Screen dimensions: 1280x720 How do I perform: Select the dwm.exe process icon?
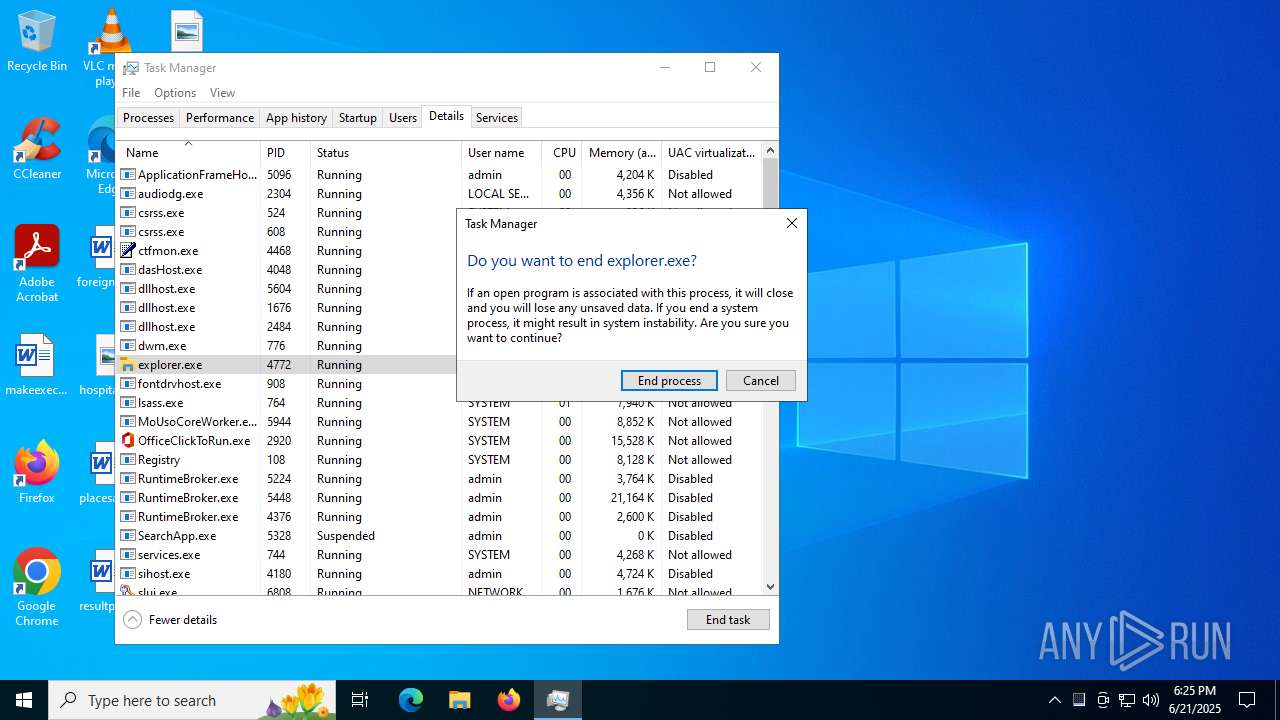tap(128, 346)
